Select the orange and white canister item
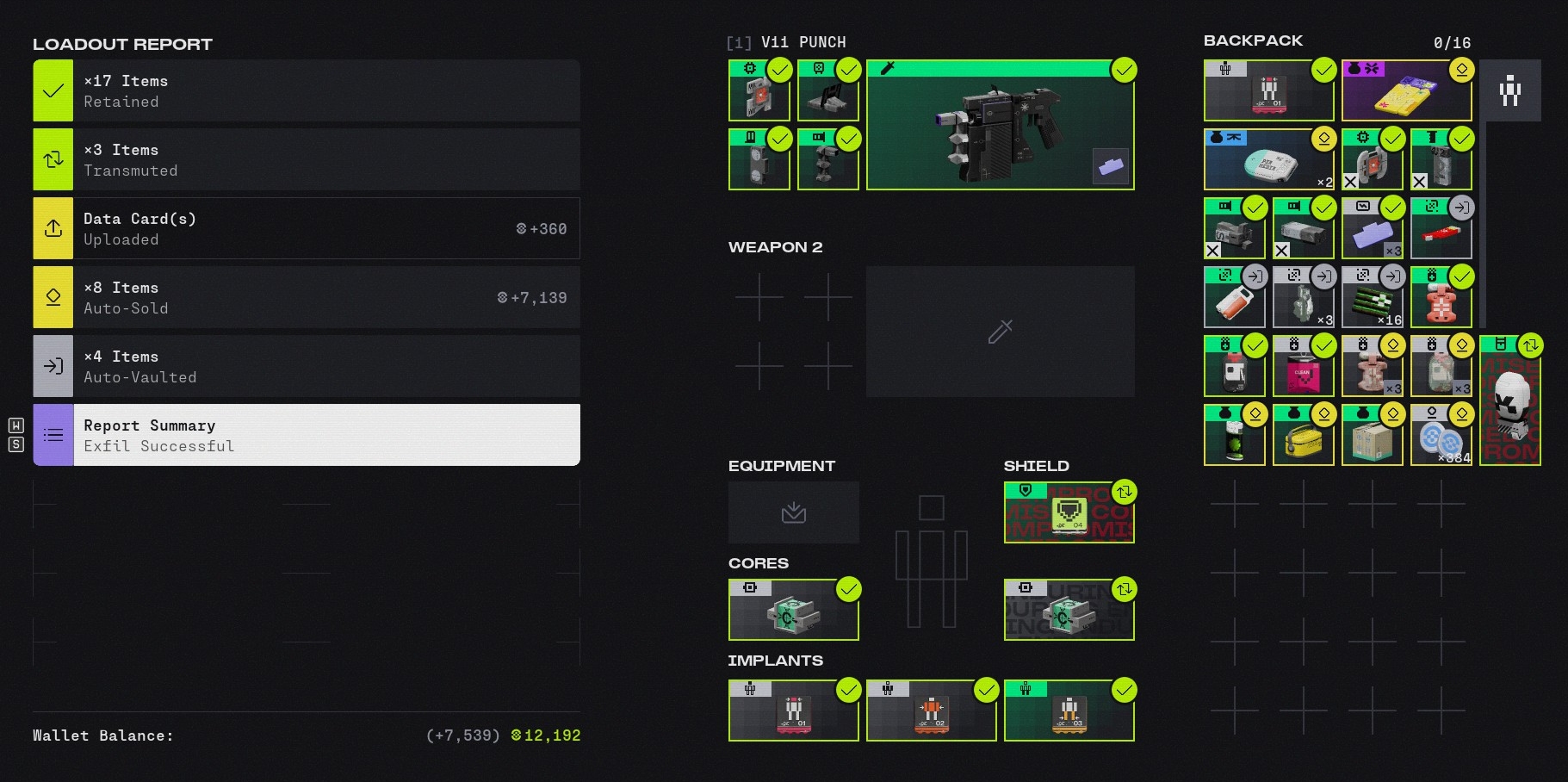 (x=1235, y=297)
